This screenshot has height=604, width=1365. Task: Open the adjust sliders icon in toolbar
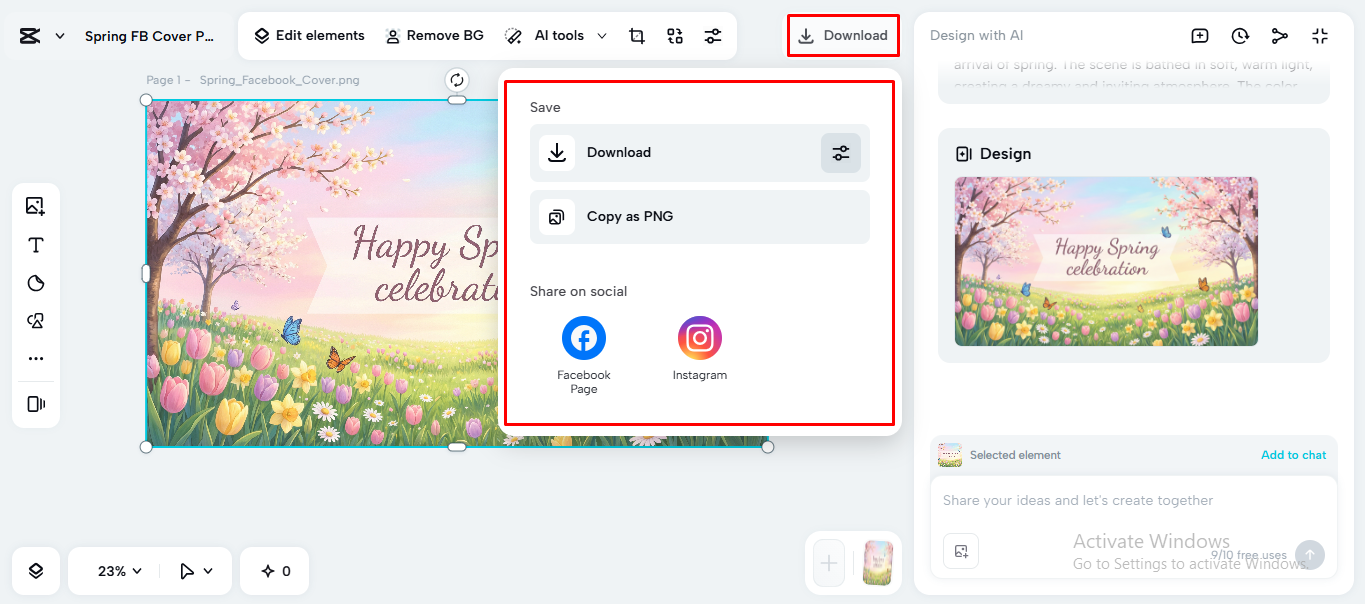click(713, 36)
